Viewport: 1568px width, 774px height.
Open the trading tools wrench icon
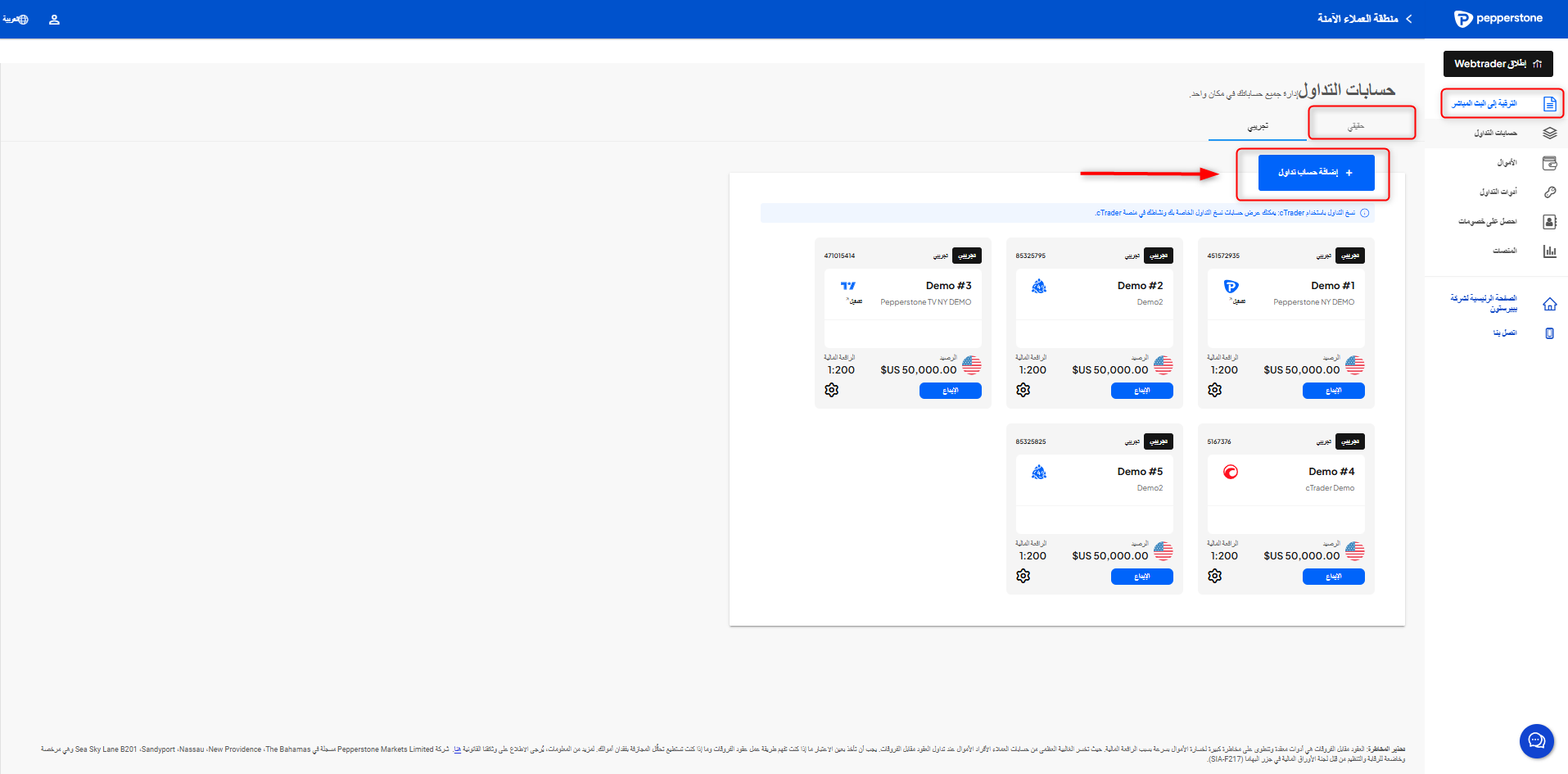point(1549,192)
